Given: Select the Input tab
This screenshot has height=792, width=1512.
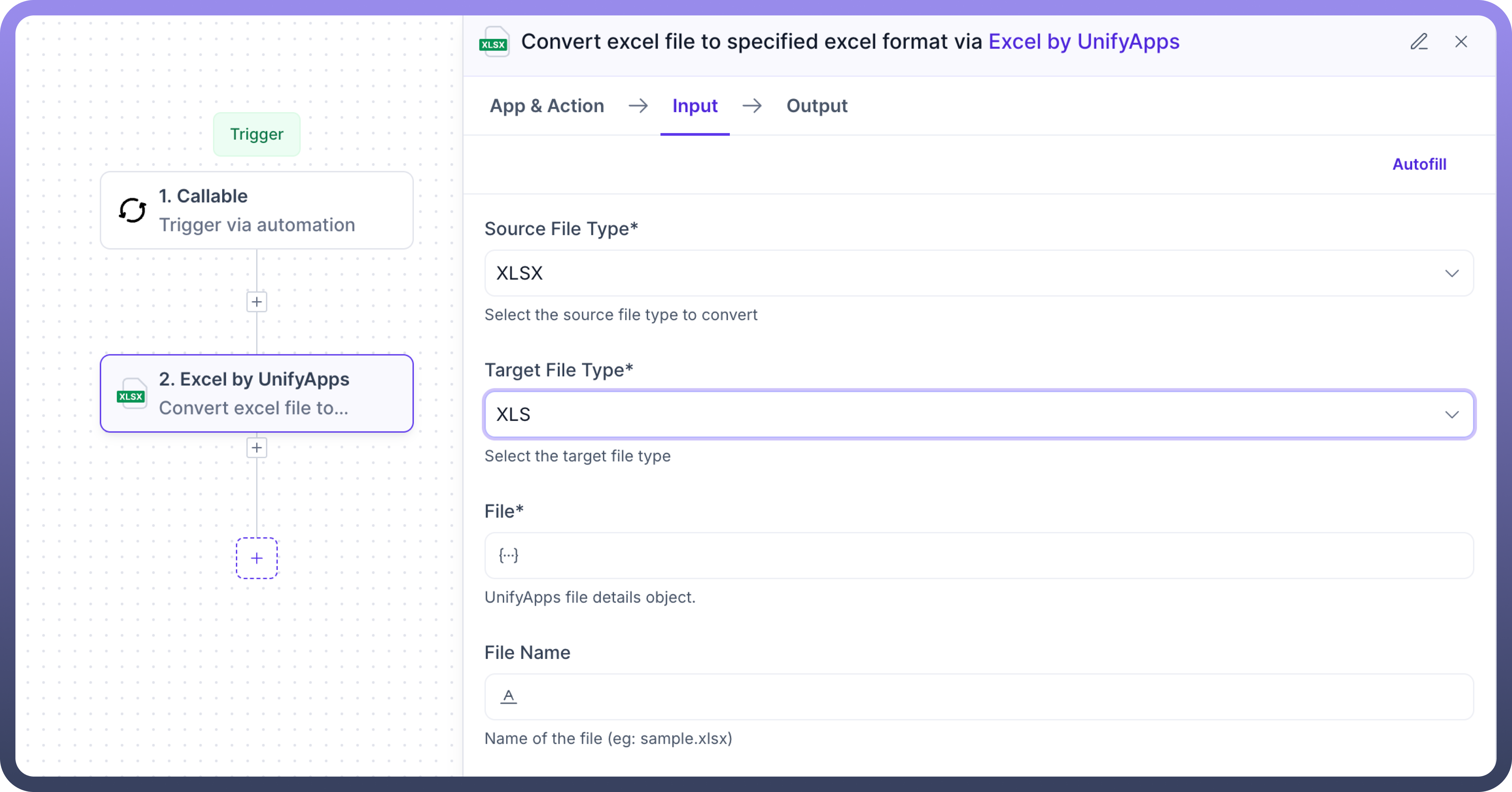Looking at the screenshot, I should click(694, 106).
